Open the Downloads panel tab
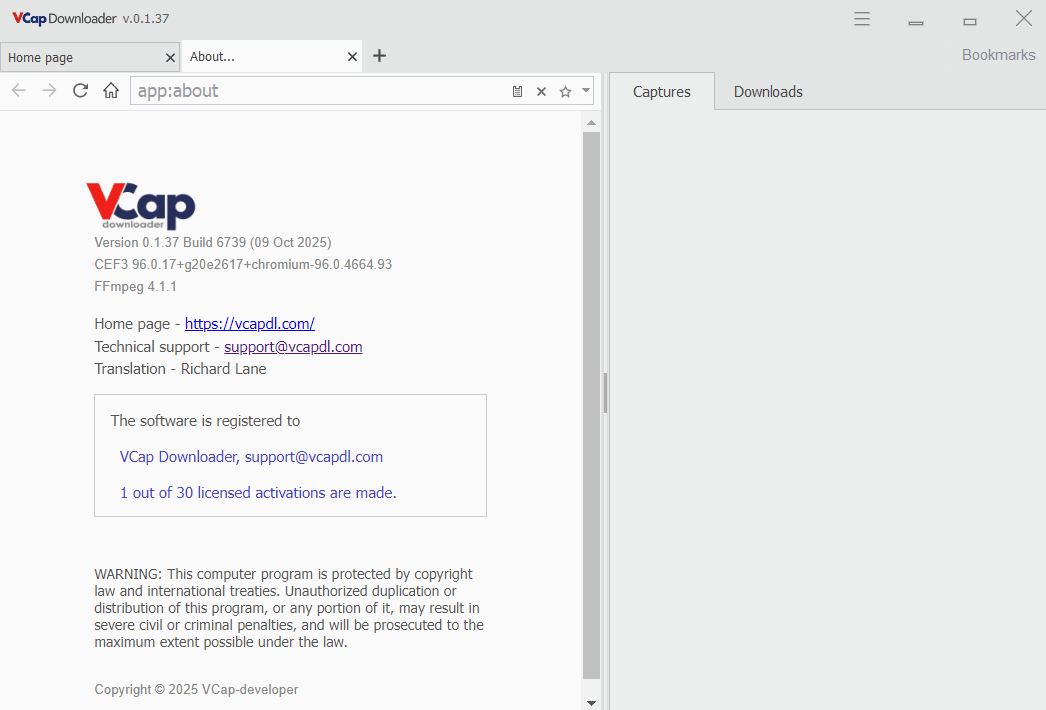 pos(768,91)
